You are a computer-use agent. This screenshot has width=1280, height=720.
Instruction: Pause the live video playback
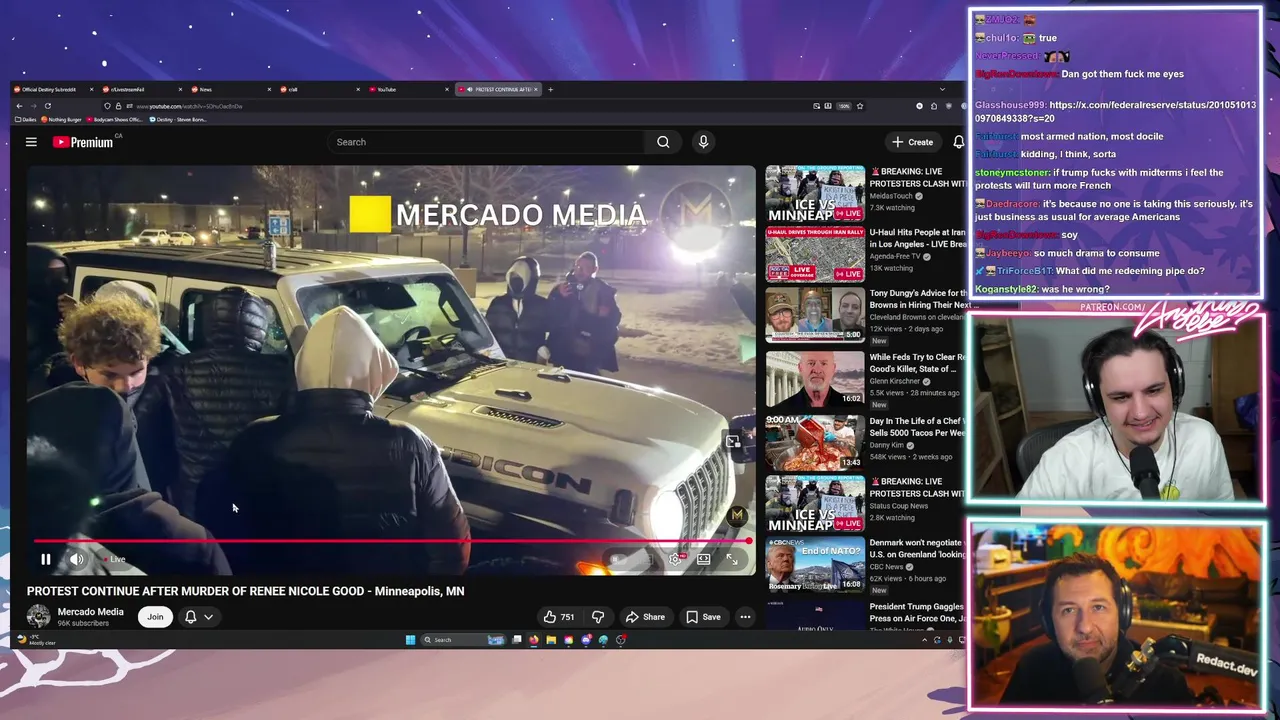[x=45, y=559]
